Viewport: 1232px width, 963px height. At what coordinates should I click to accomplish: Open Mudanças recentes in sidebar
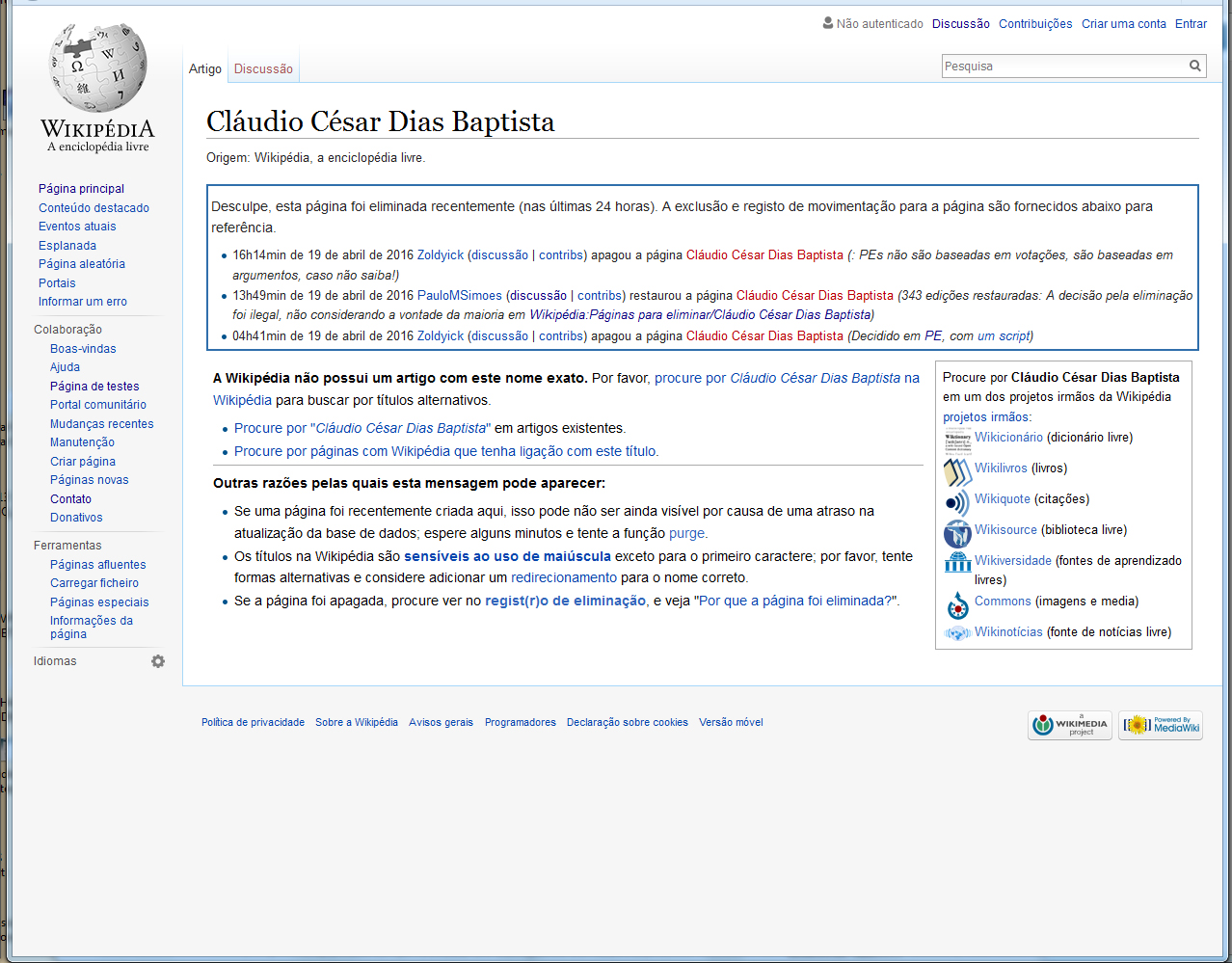point(101,424)
